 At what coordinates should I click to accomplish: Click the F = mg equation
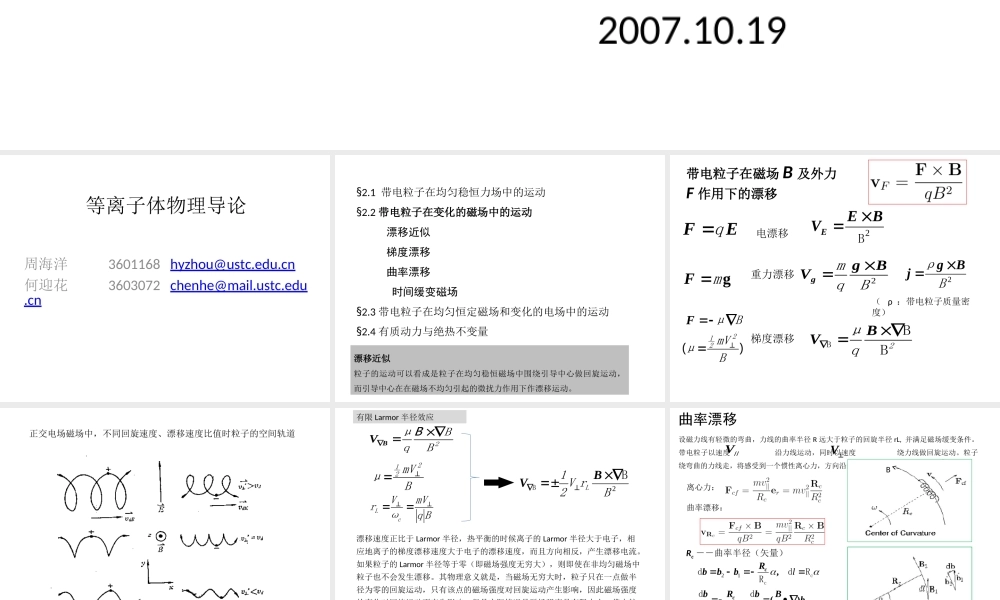pos(707,279)
